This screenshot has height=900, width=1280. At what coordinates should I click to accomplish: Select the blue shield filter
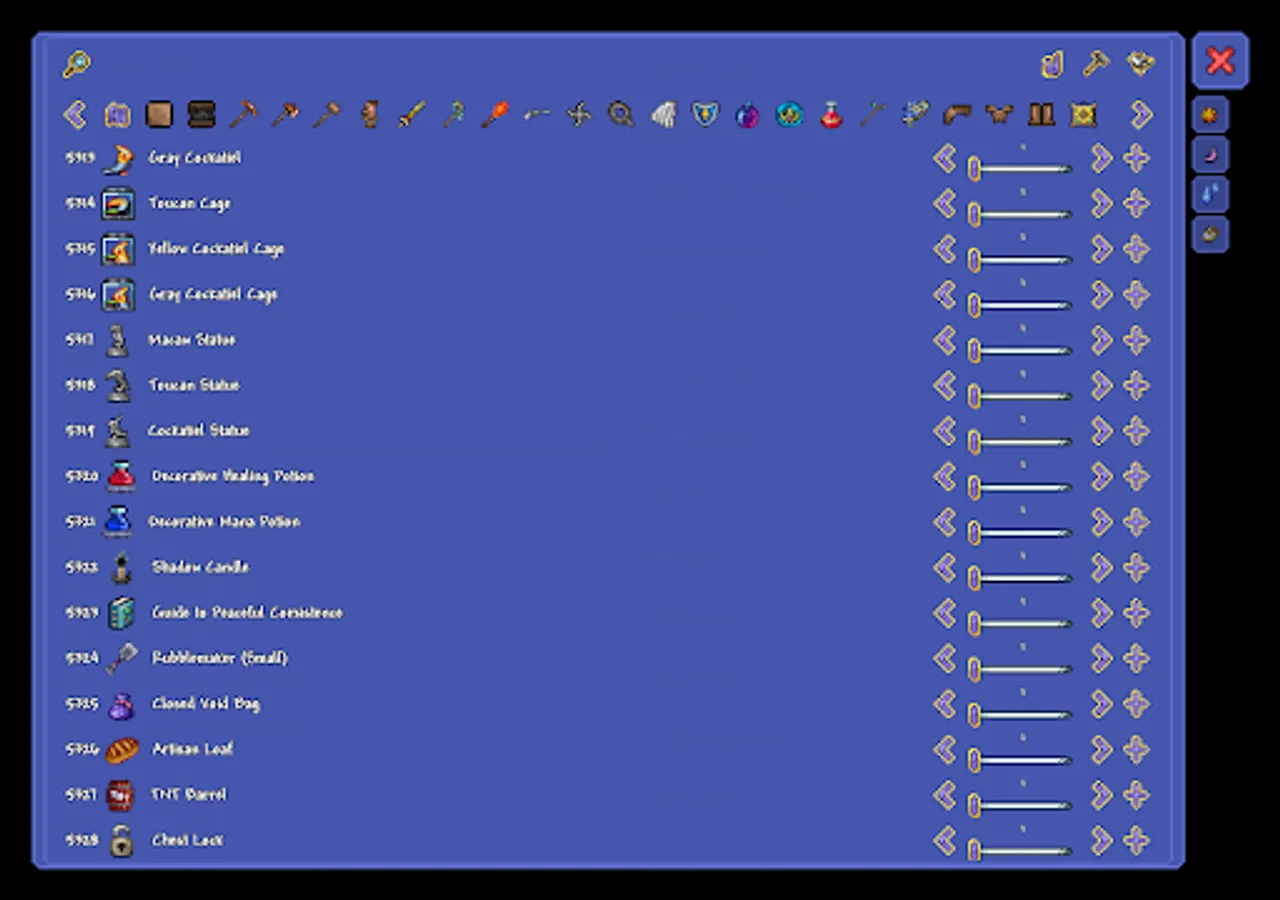coord(705,114)
